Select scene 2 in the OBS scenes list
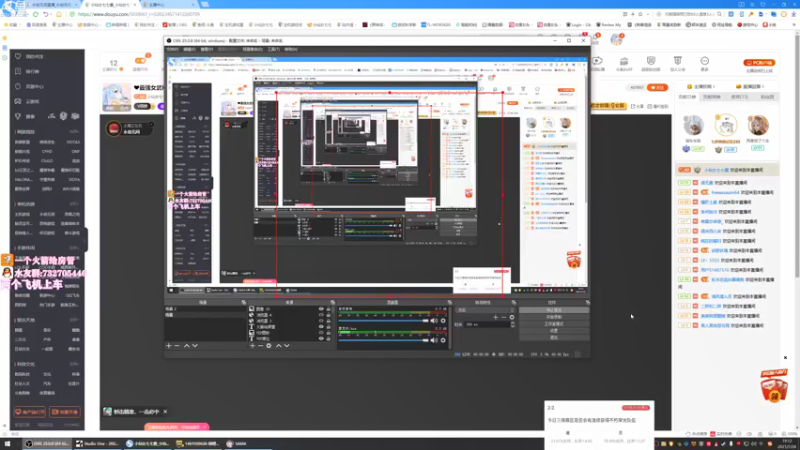The image size is (800, 450). 205,309
